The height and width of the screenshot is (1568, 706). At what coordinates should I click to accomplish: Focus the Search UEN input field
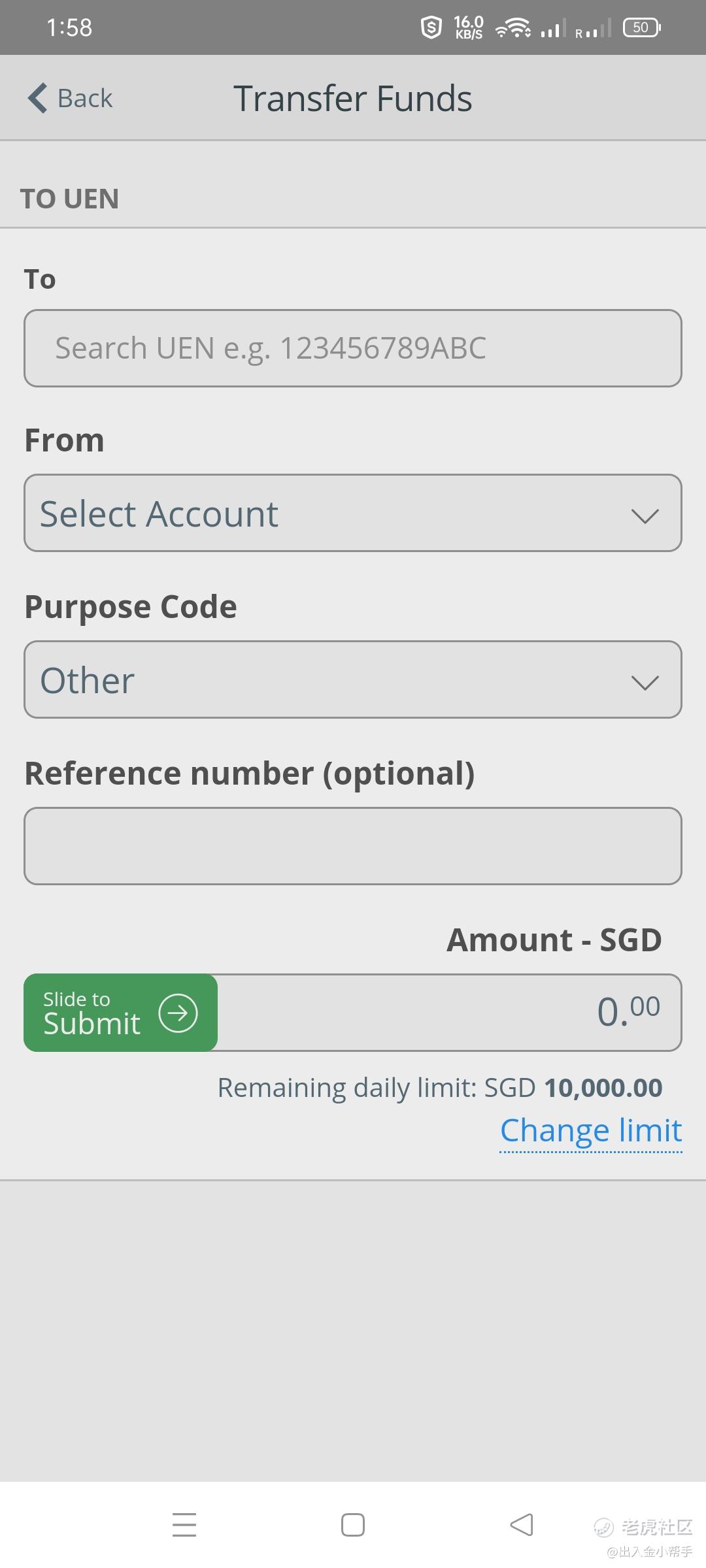point(353,348)
